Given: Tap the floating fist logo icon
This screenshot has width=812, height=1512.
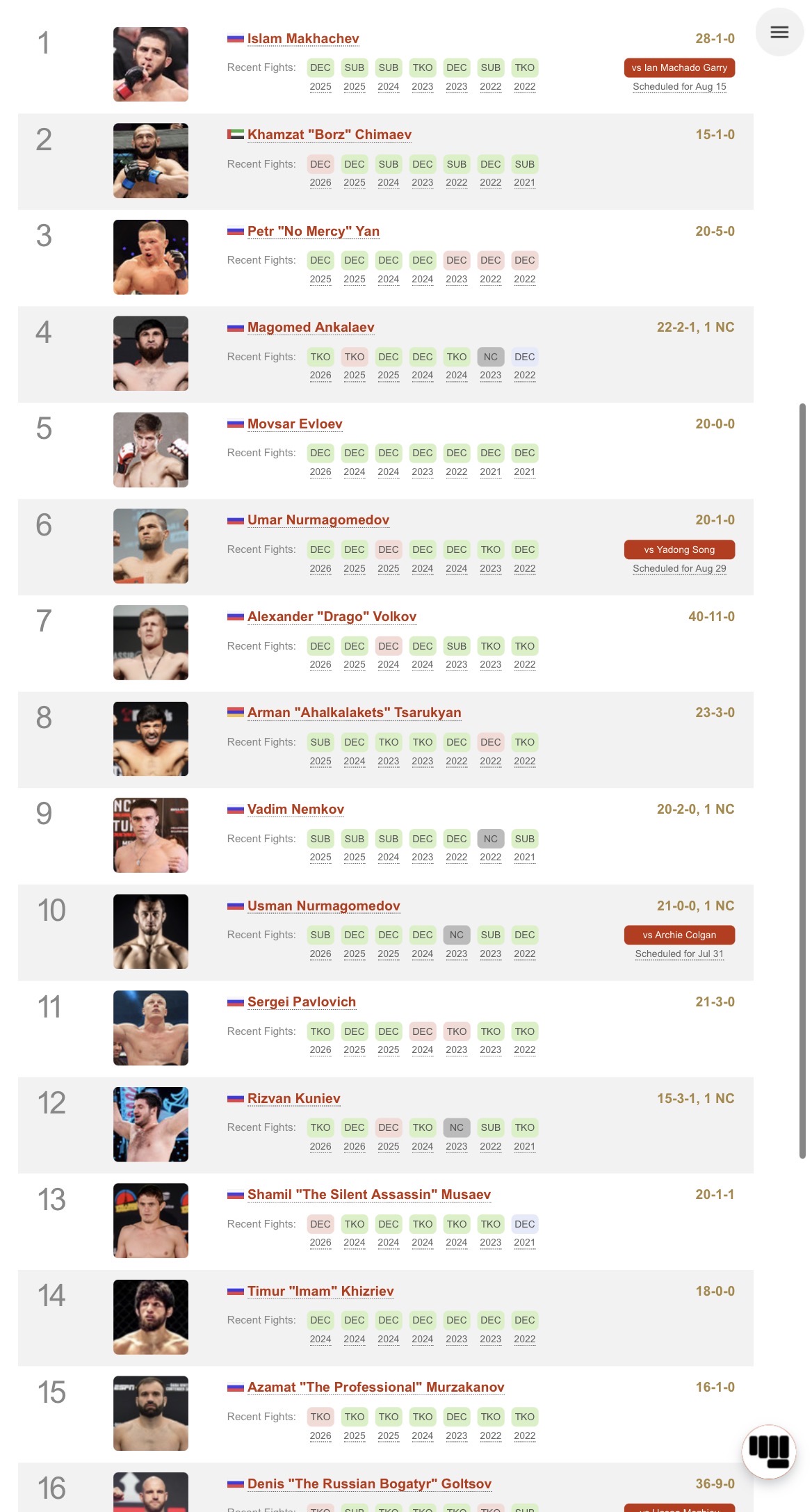Looking at the screenshot, I should click(769, 1451).
